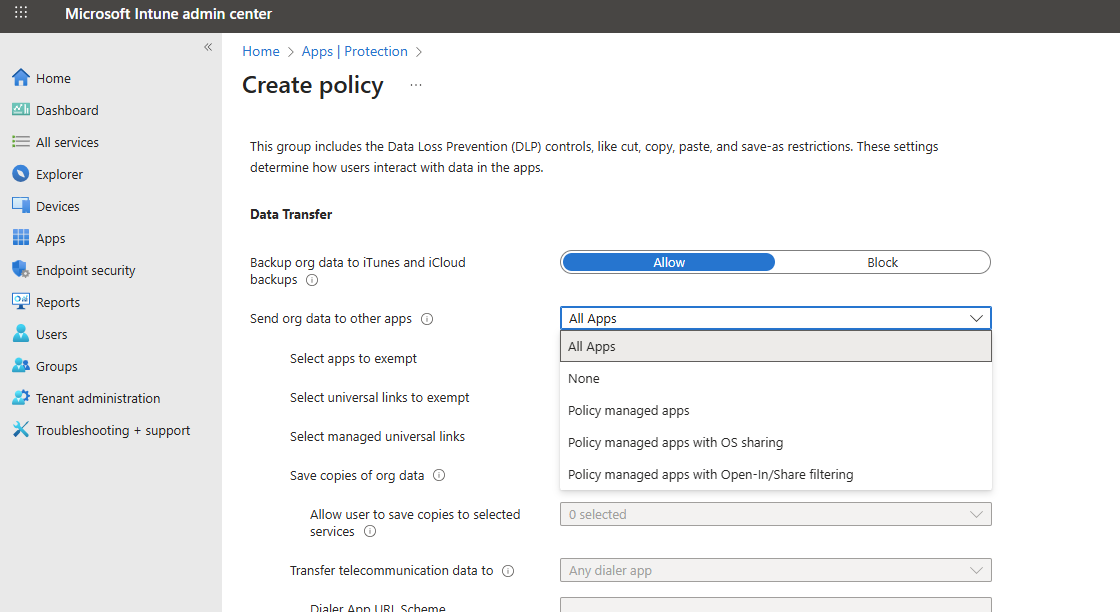The width and height of the screenshot is (1120, 612).
Task: Click the Endpoint security shield icon
Action: (x=21, y=270)
